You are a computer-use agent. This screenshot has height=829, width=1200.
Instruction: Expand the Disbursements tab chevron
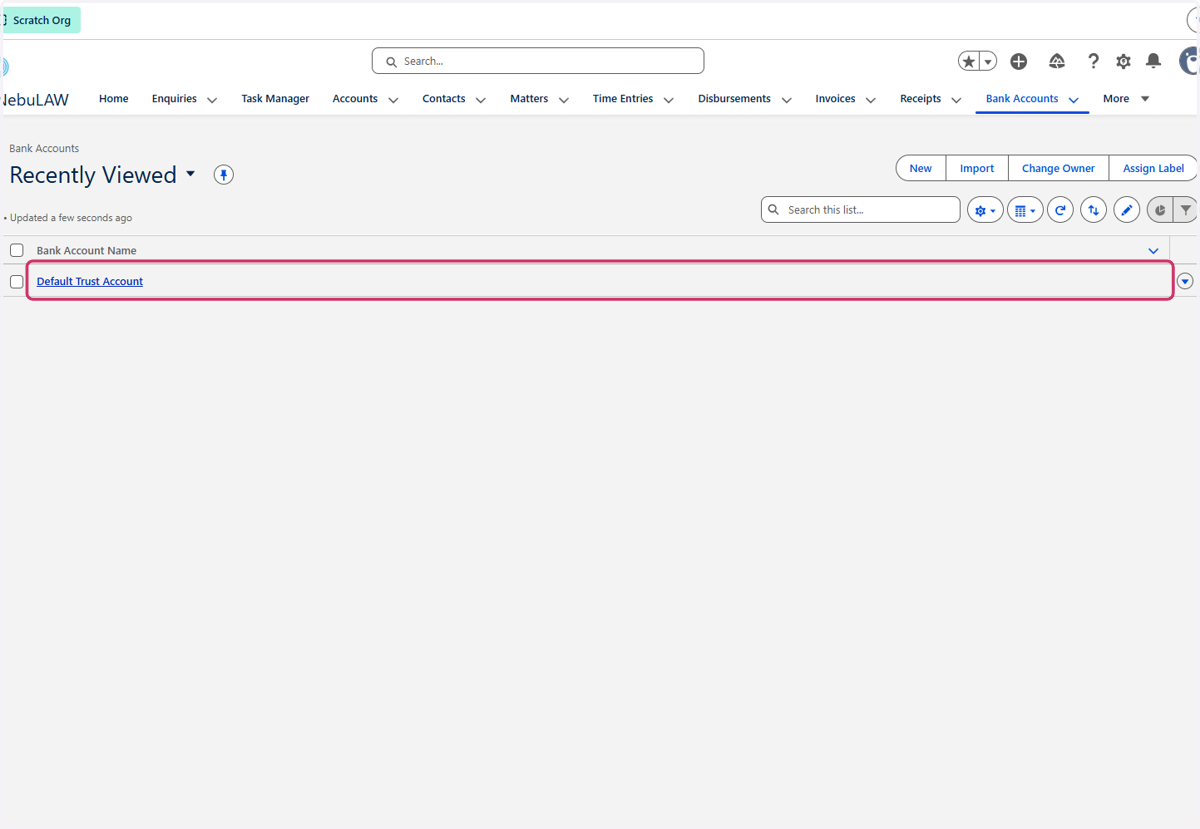787,100
